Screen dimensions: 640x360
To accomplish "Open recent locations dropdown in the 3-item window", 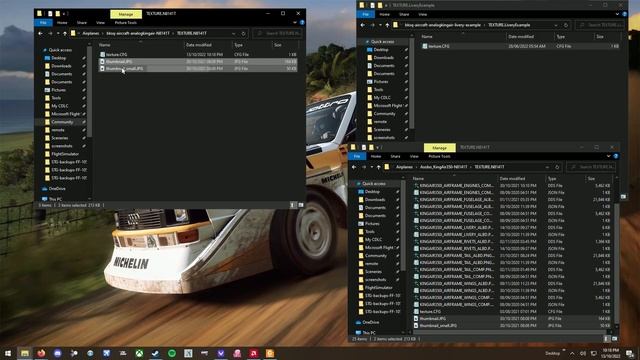I will (x=58, y=33).
